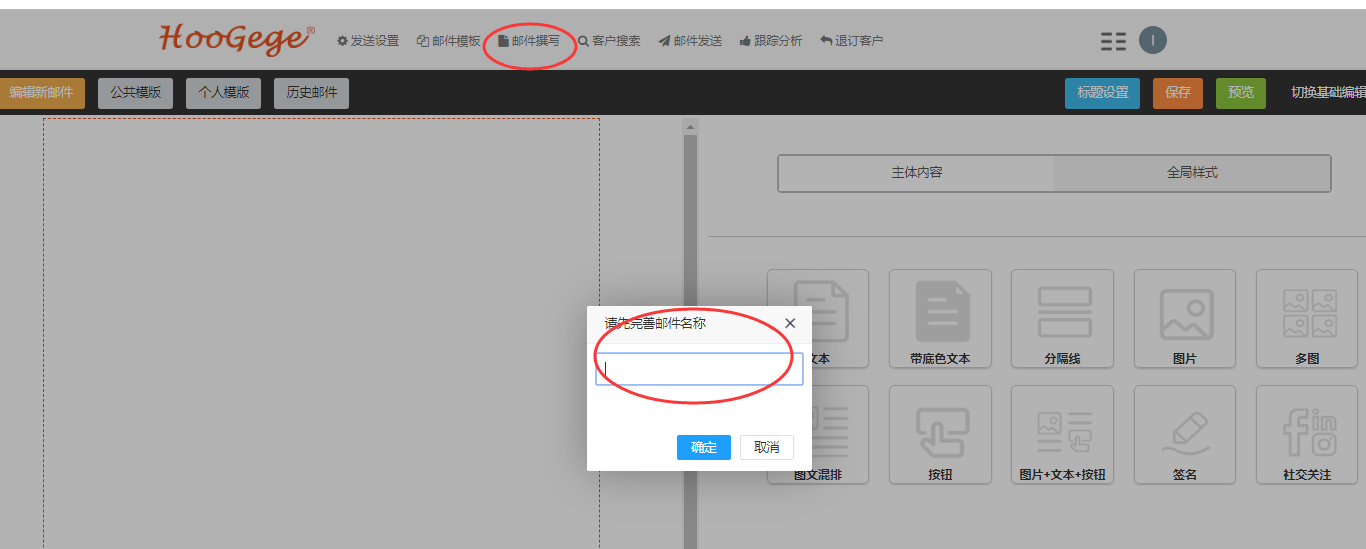Insert the 签名 signature block
1366x549 pixels.
click(x=1185, y=432)
